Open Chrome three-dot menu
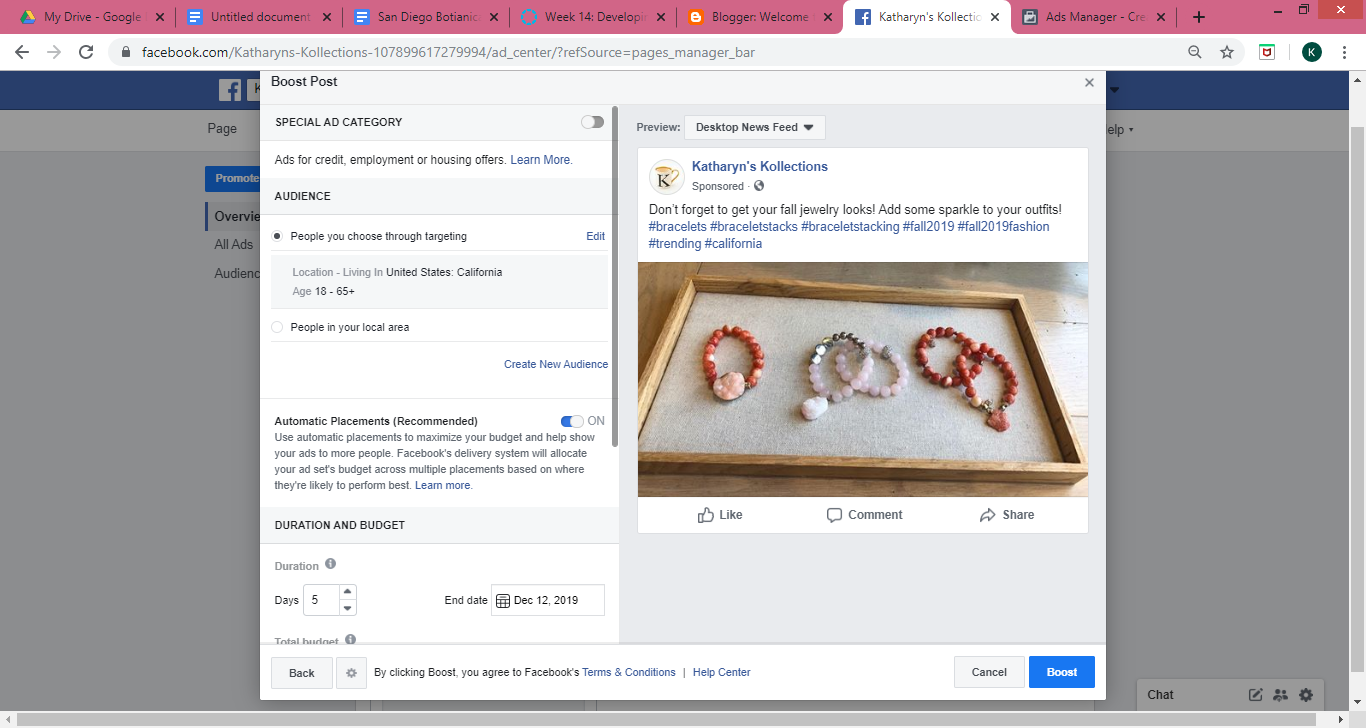 (x=1346, y=52)
